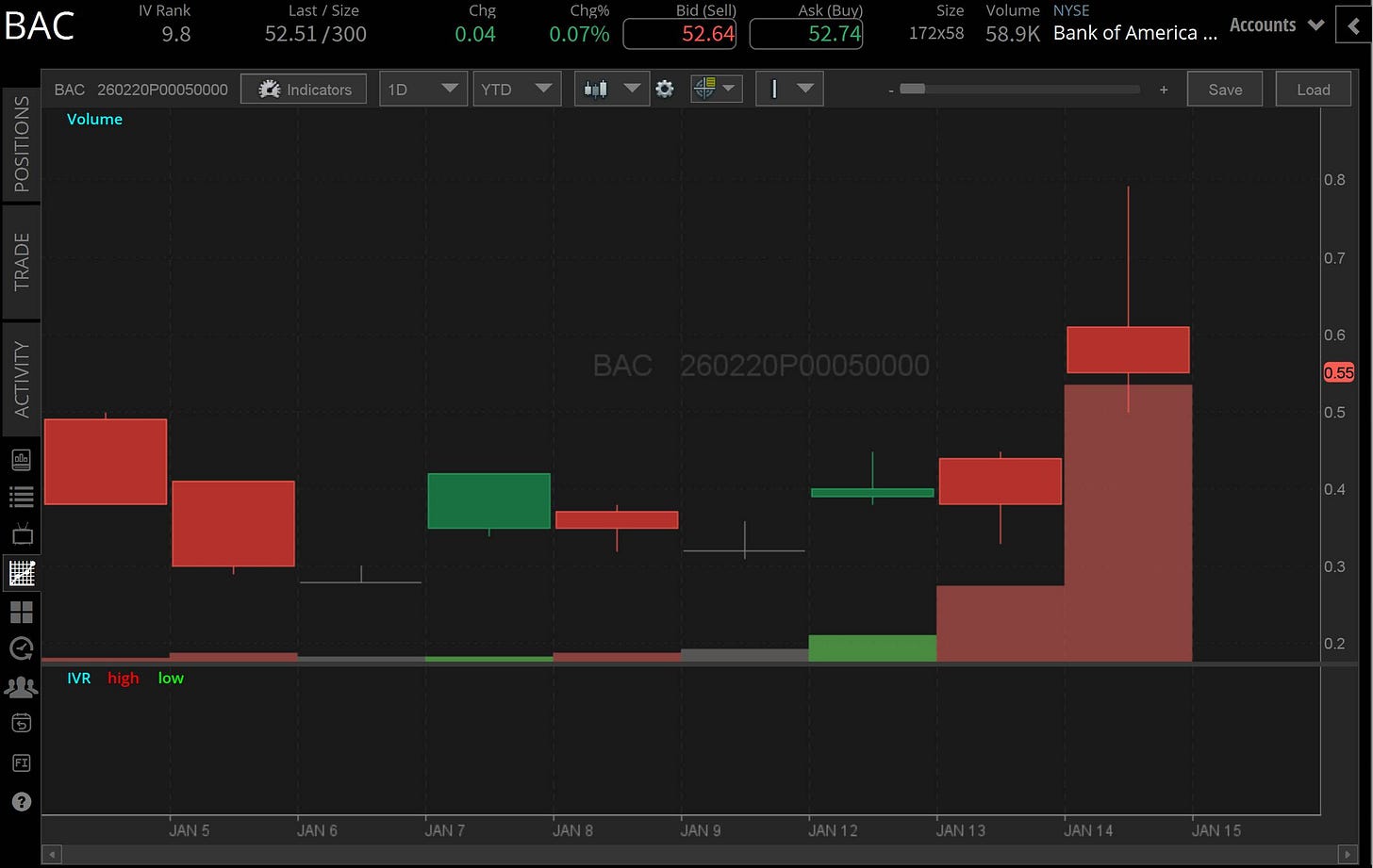Image resolution: width=1373 pixels, height=868 pixels.
Task: Open the POSITIONS side tab
Action: tap(22, 144)
